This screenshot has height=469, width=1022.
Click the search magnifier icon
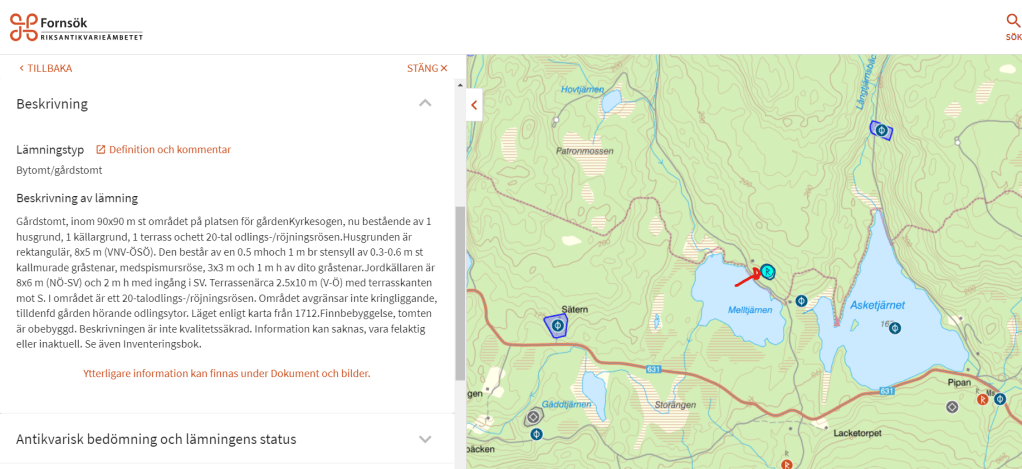pyautogui.click(x=1013, y=20)
